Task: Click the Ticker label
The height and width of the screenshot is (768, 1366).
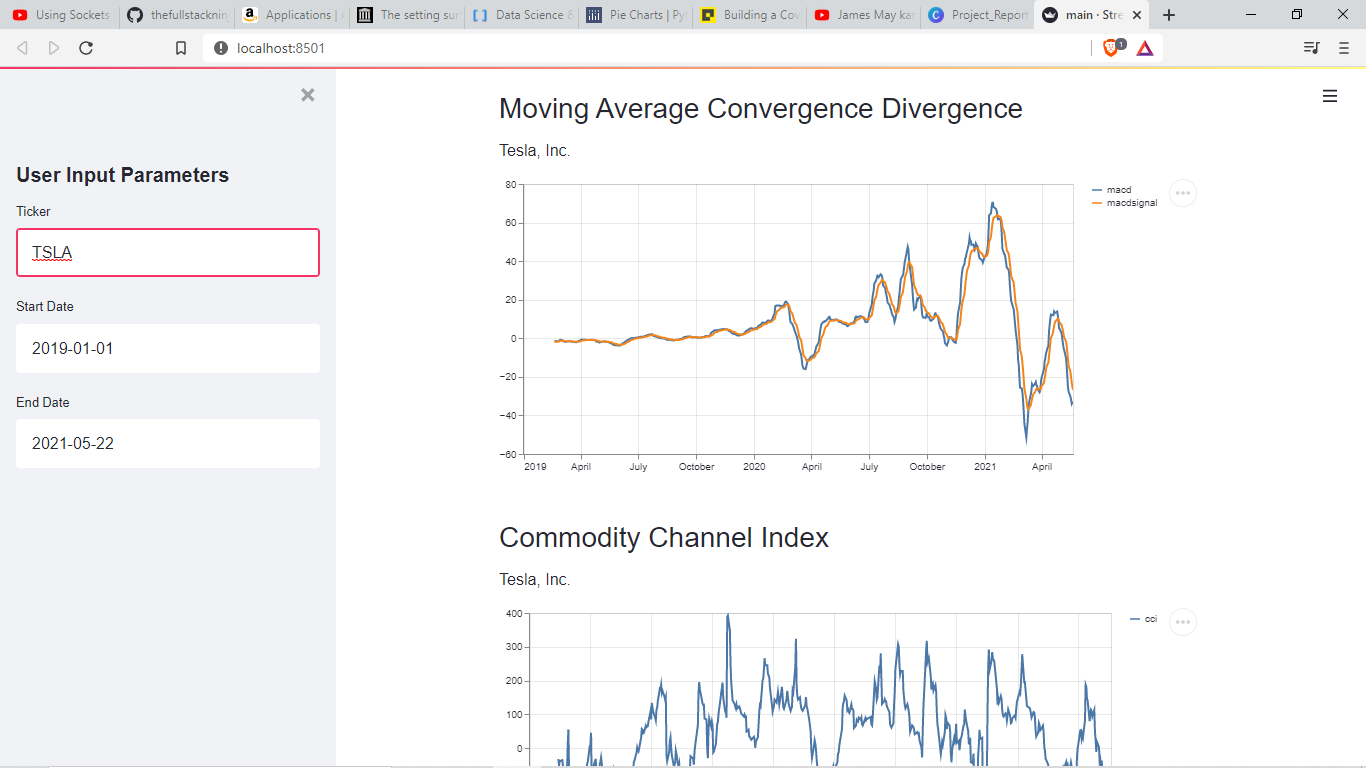Action: coord(33,212)
